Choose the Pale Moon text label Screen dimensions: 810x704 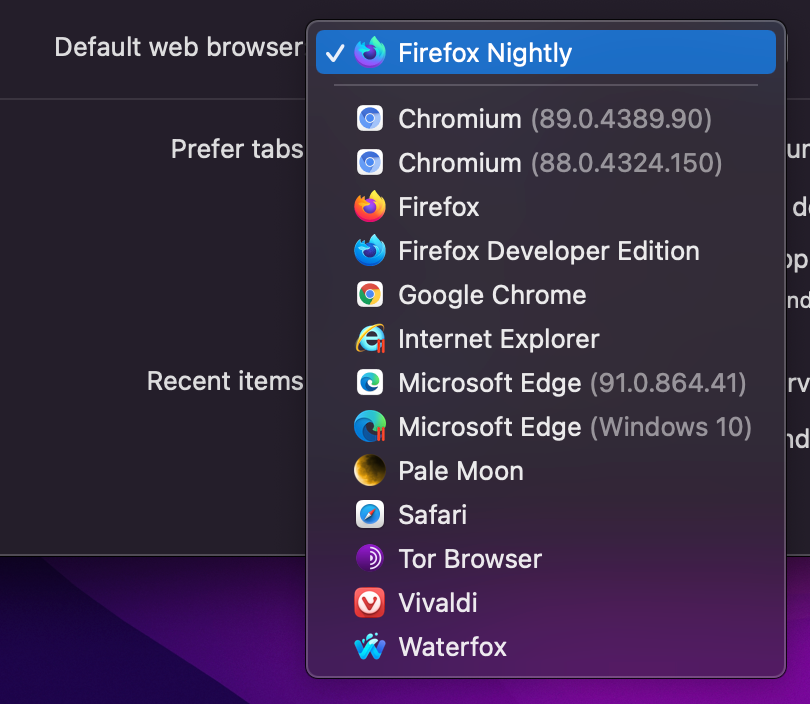[461, 471]
